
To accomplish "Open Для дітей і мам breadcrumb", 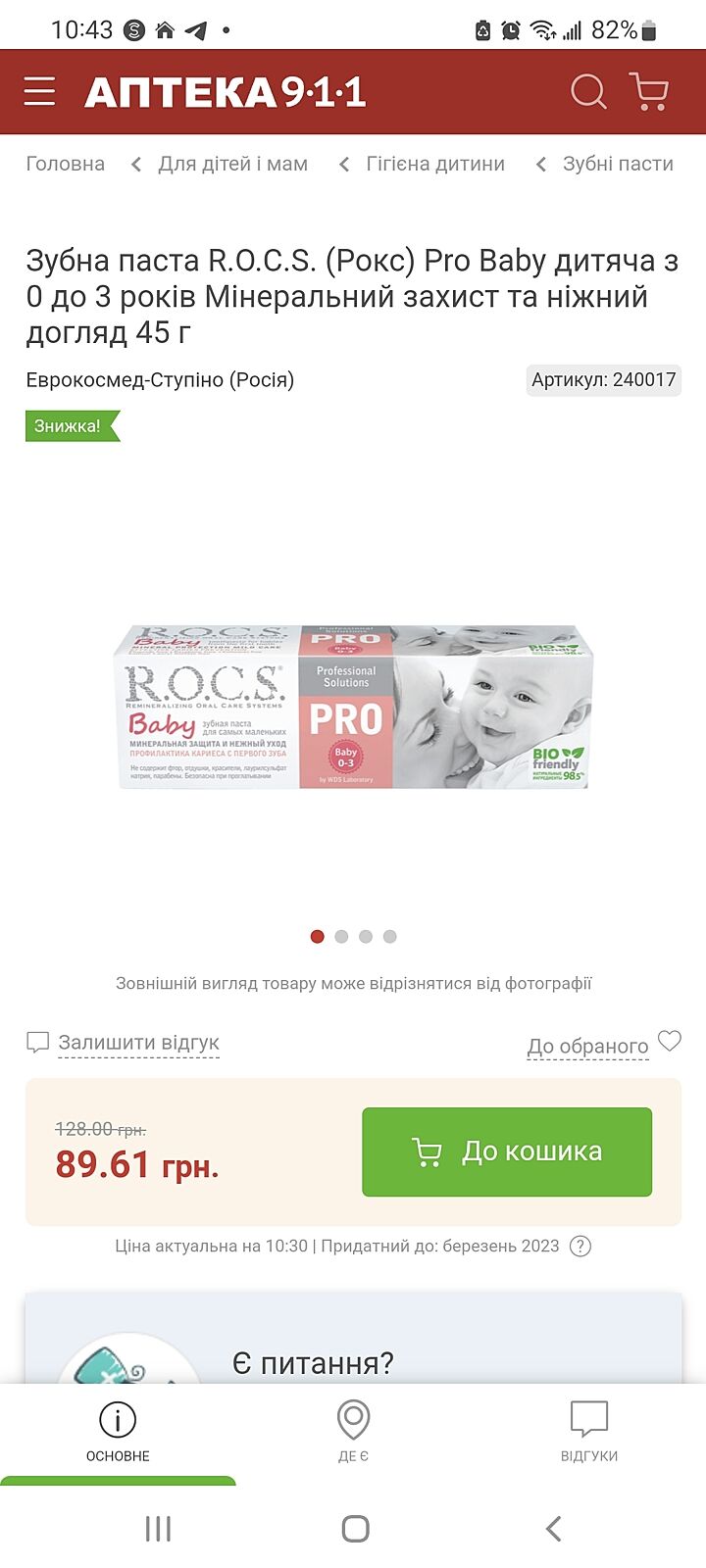I will pyautogui.click(x=233, y=164).
